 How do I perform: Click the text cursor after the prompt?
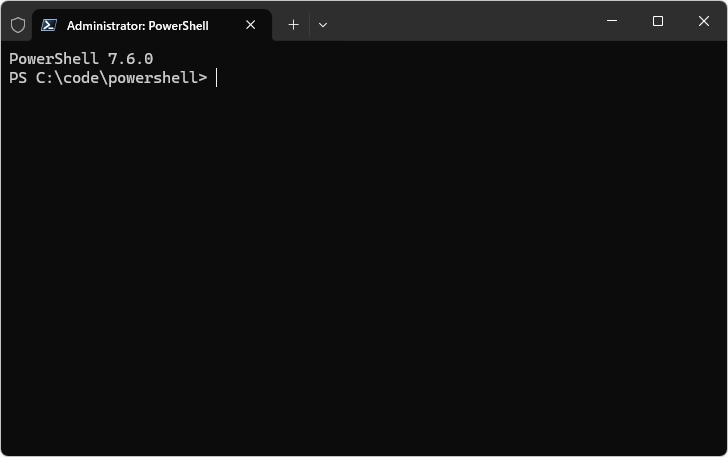tap(216, 78)
